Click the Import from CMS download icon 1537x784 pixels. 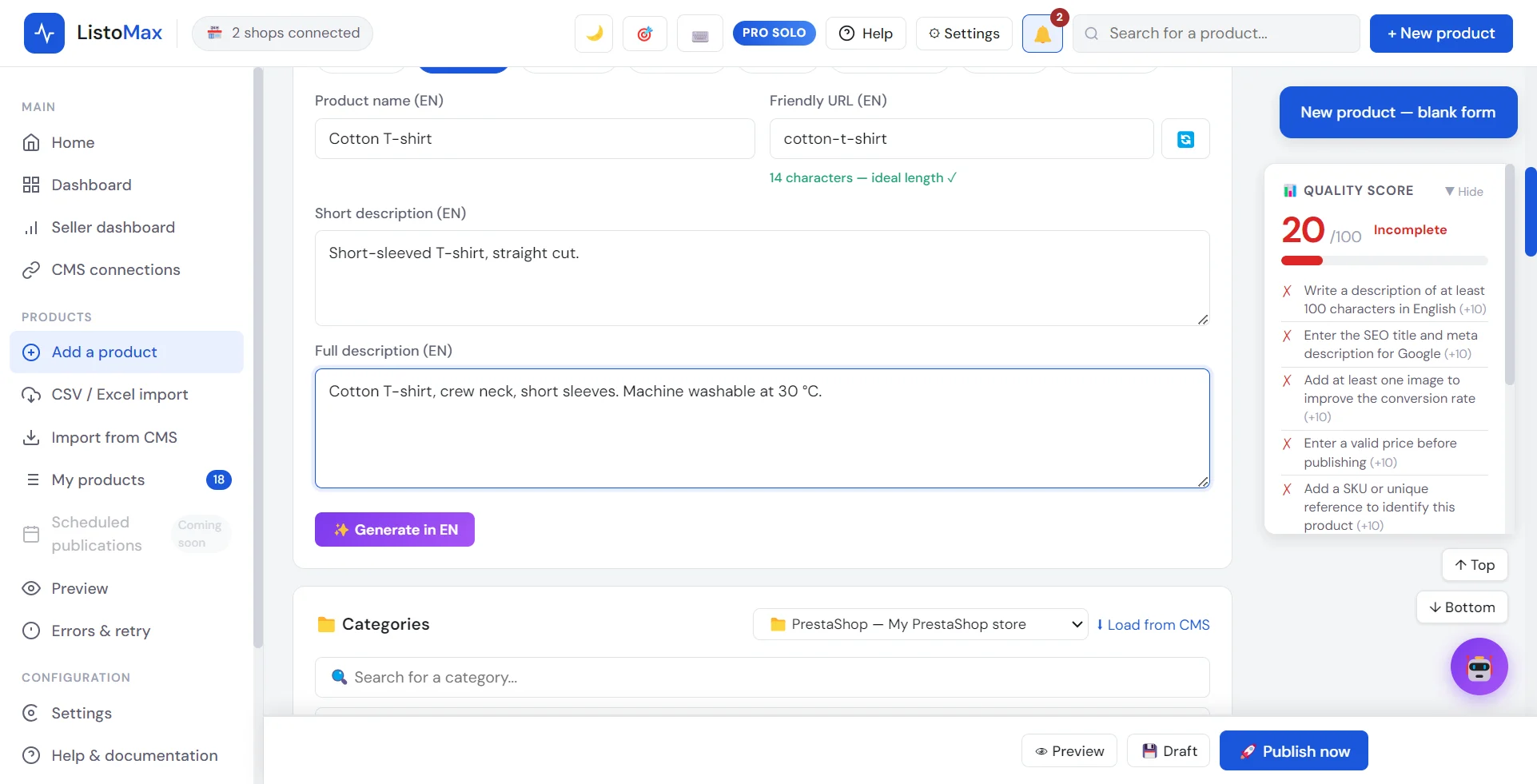click(x=31, y=437)
